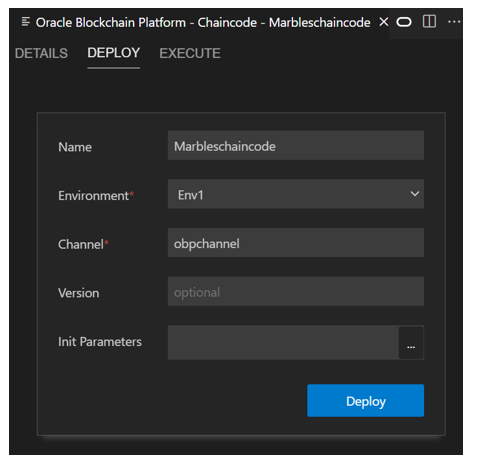Image resolution: width=478 pixels, height=473 pixels.
Task: Click the Channel field with obpchannel
Action: click(x=296, y=243)
